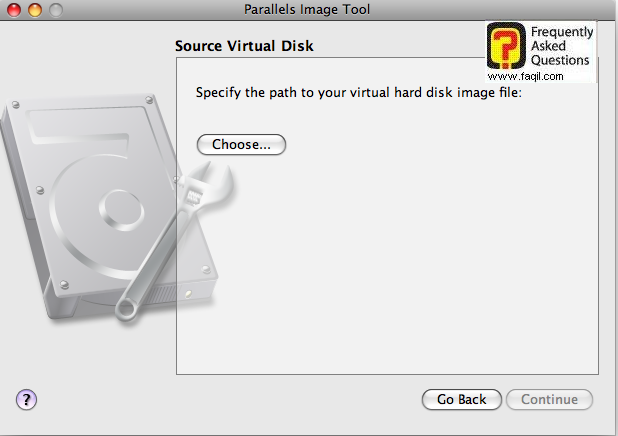618x436 pixels.
Task: Minimize the window with the yellow button
Action: [34, 9]
